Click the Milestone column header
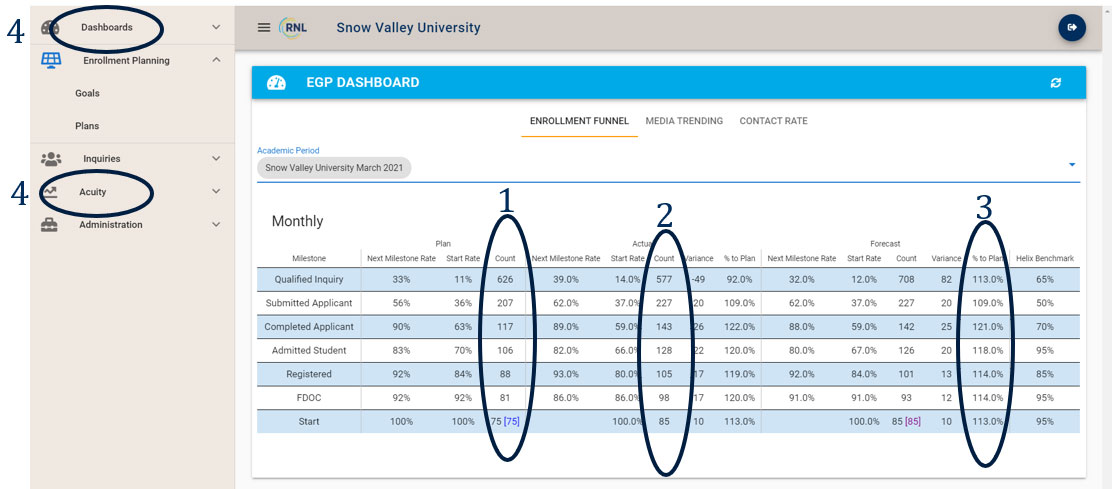 [x=309, y=259]
